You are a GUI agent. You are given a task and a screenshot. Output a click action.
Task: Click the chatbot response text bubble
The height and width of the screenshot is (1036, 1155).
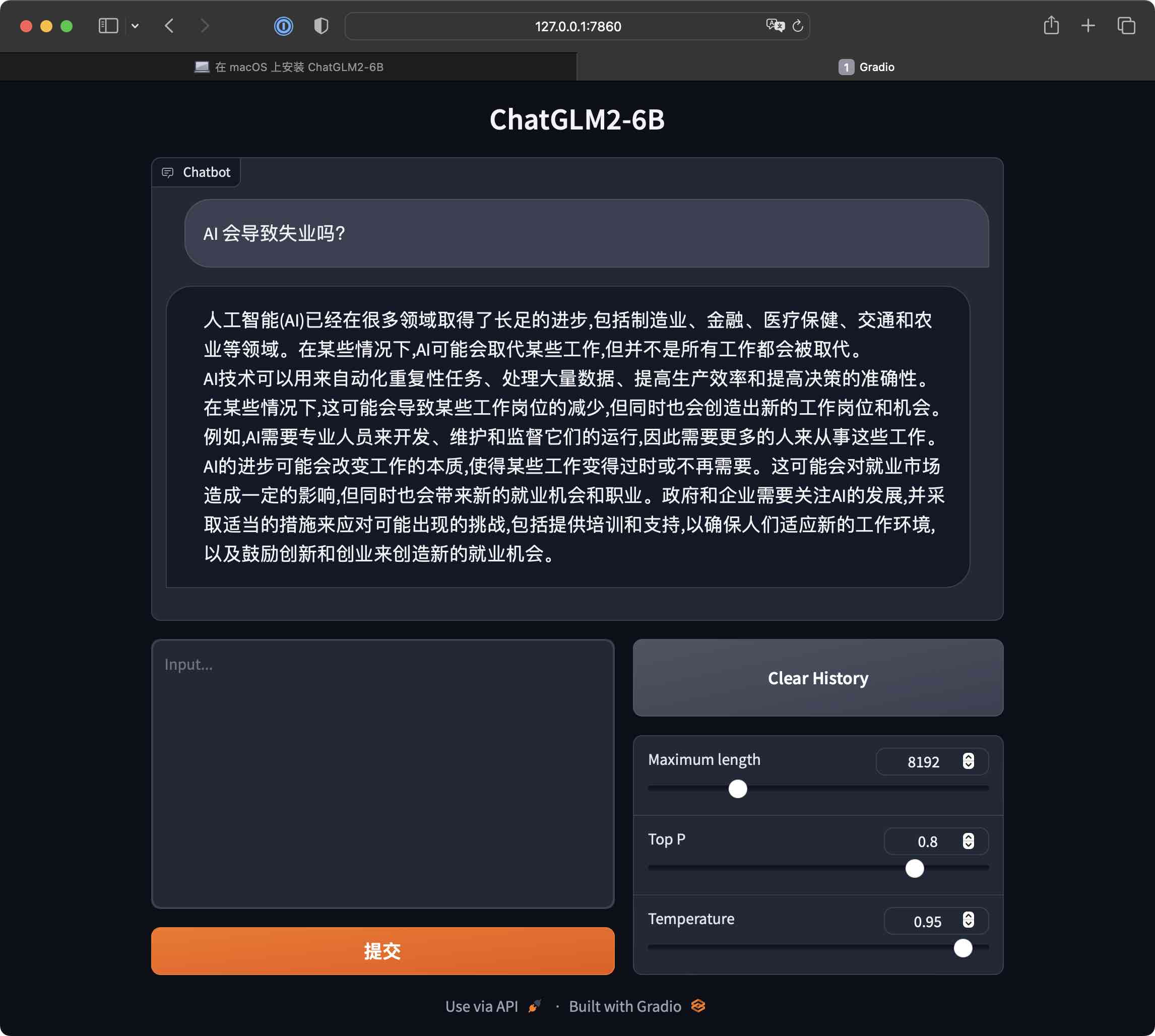point(567,436)
